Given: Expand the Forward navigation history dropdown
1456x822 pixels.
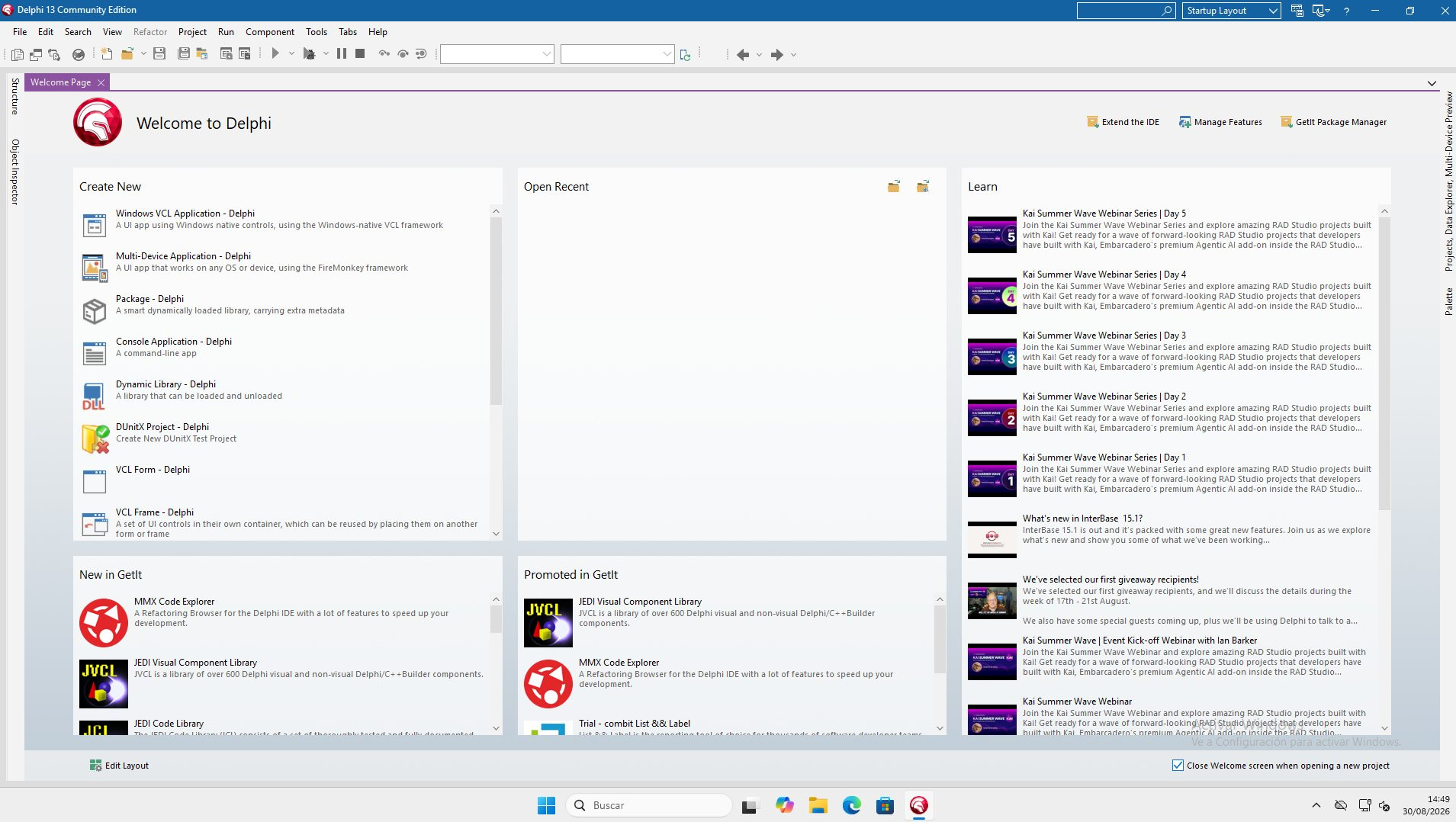Looking at the screenshot, I should point(793,55).
